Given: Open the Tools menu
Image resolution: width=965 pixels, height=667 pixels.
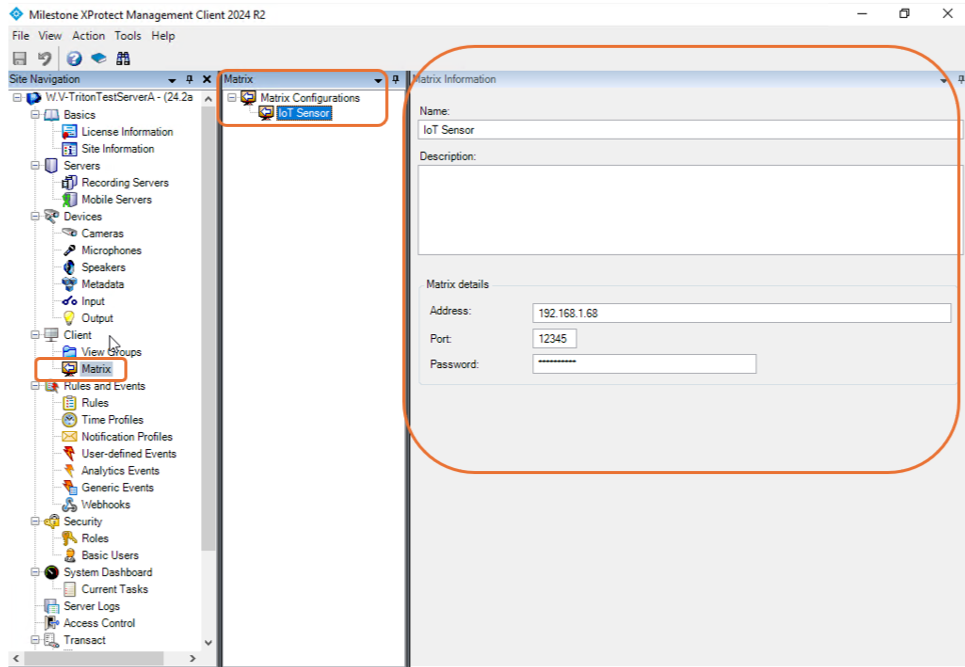Looking at the screenshot, I should (127, 36).
